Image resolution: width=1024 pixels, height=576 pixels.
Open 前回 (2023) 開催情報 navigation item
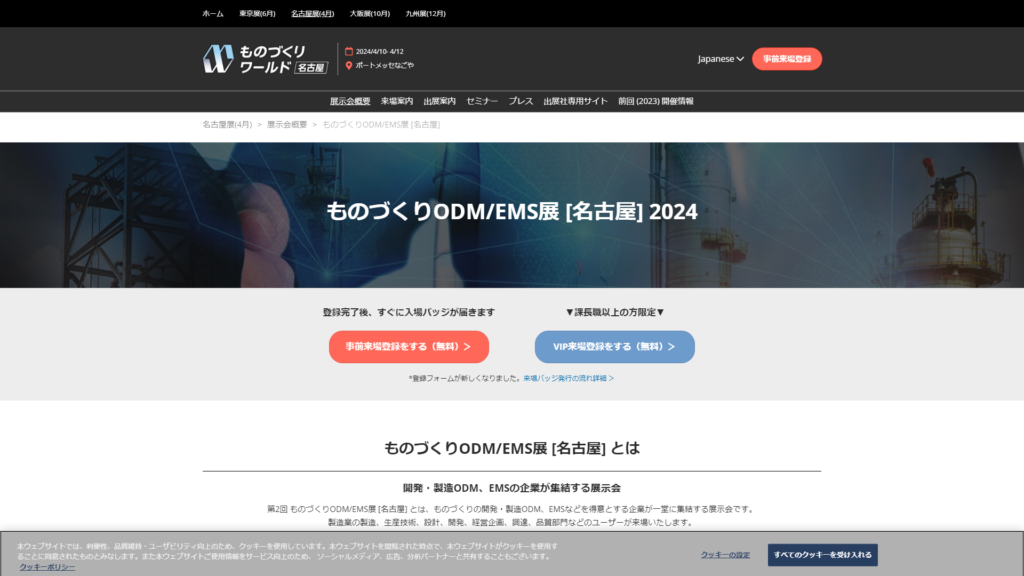coord(656,101)
